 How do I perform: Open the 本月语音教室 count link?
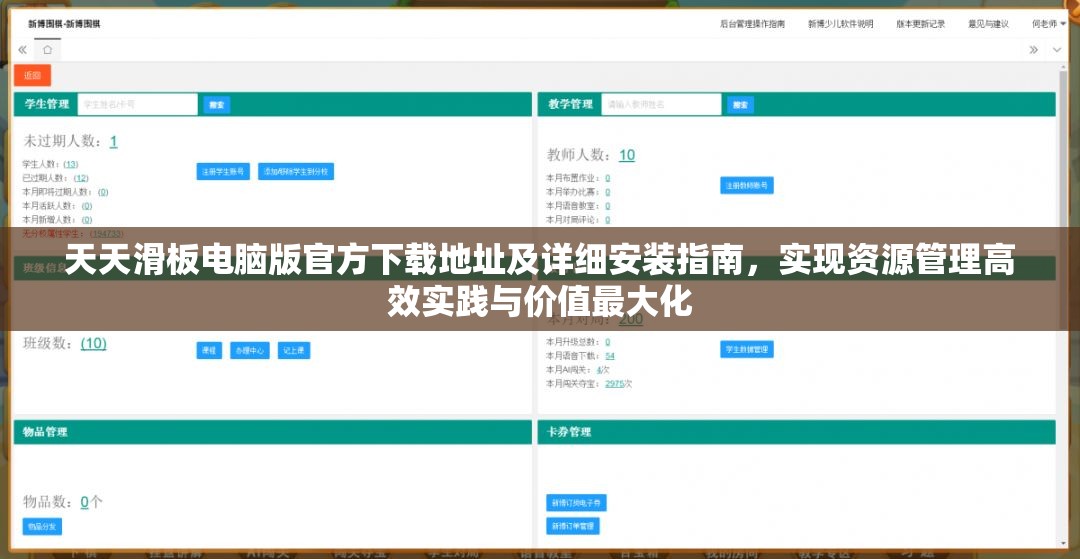coord(608,206)
